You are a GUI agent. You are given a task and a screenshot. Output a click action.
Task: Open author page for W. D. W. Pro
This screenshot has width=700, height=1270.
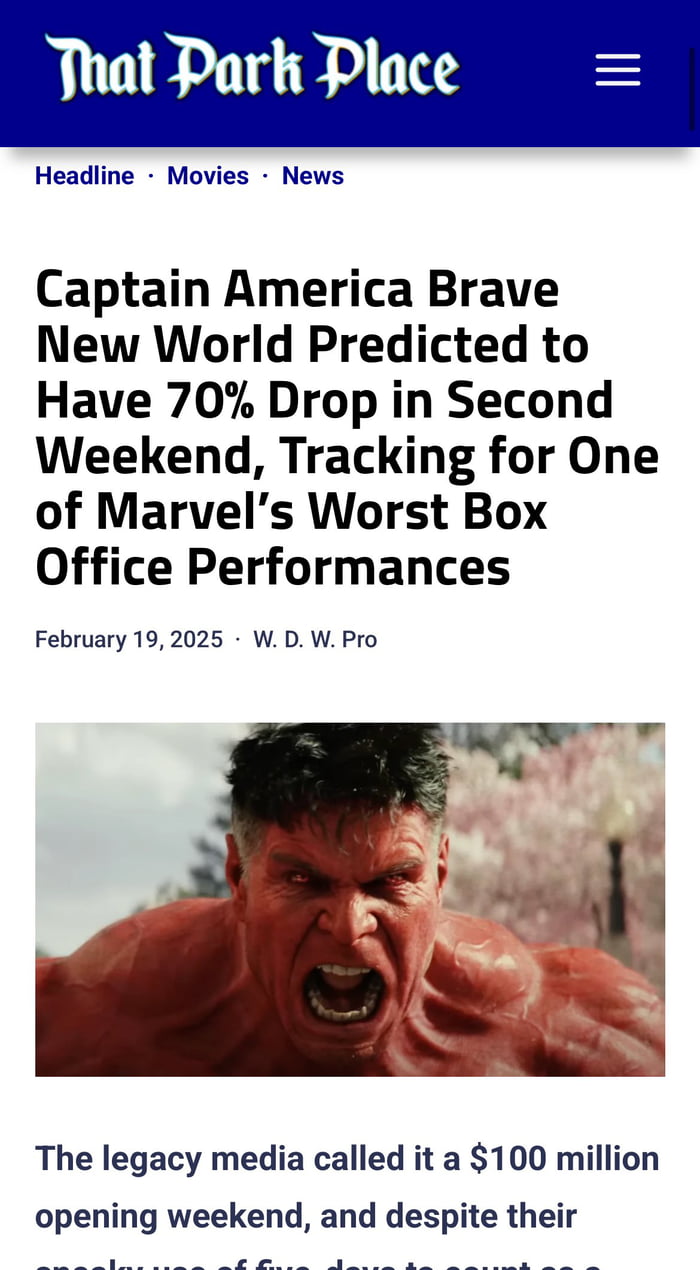coord(316,638)
